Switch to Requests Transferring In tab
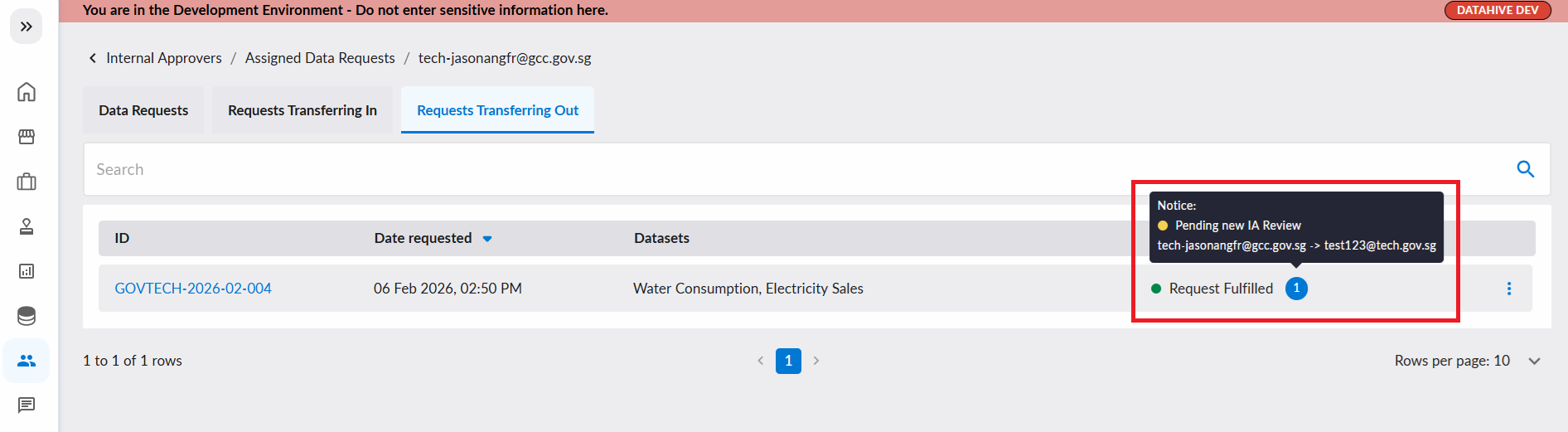This screenshot has width=1568, height=432. 302,110
